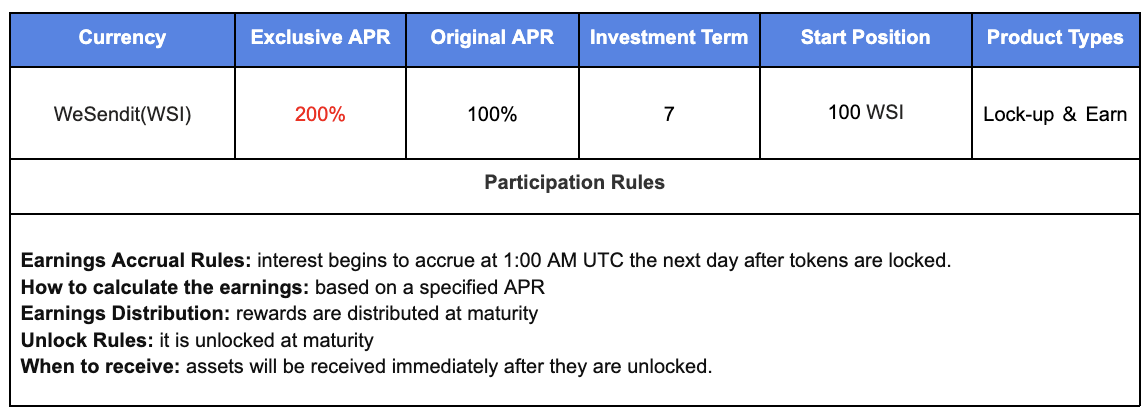The image size is (1148, 416).
Task: Click the WeSendit(WSI) currency cell
Action: 122,114
